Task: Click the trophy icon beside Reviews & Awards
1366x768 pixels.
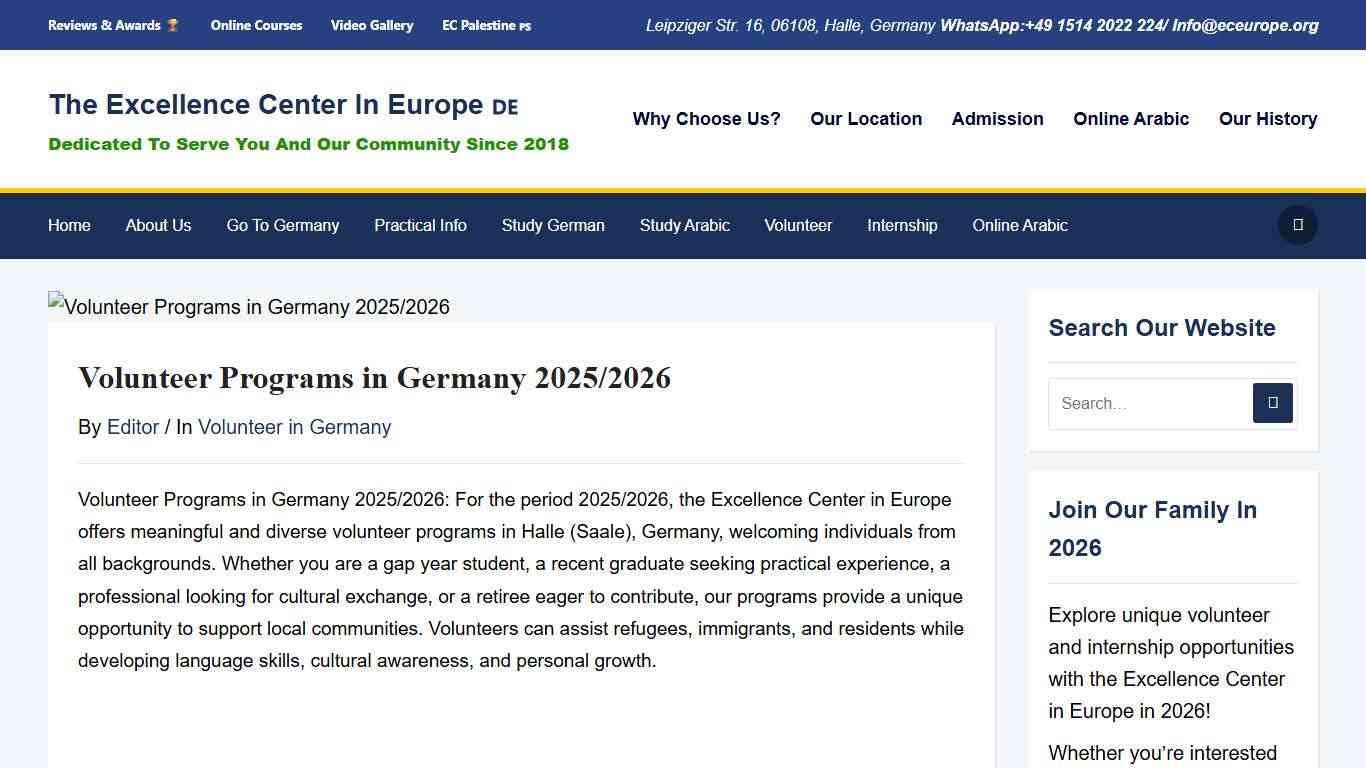Action: click(174, 25)
